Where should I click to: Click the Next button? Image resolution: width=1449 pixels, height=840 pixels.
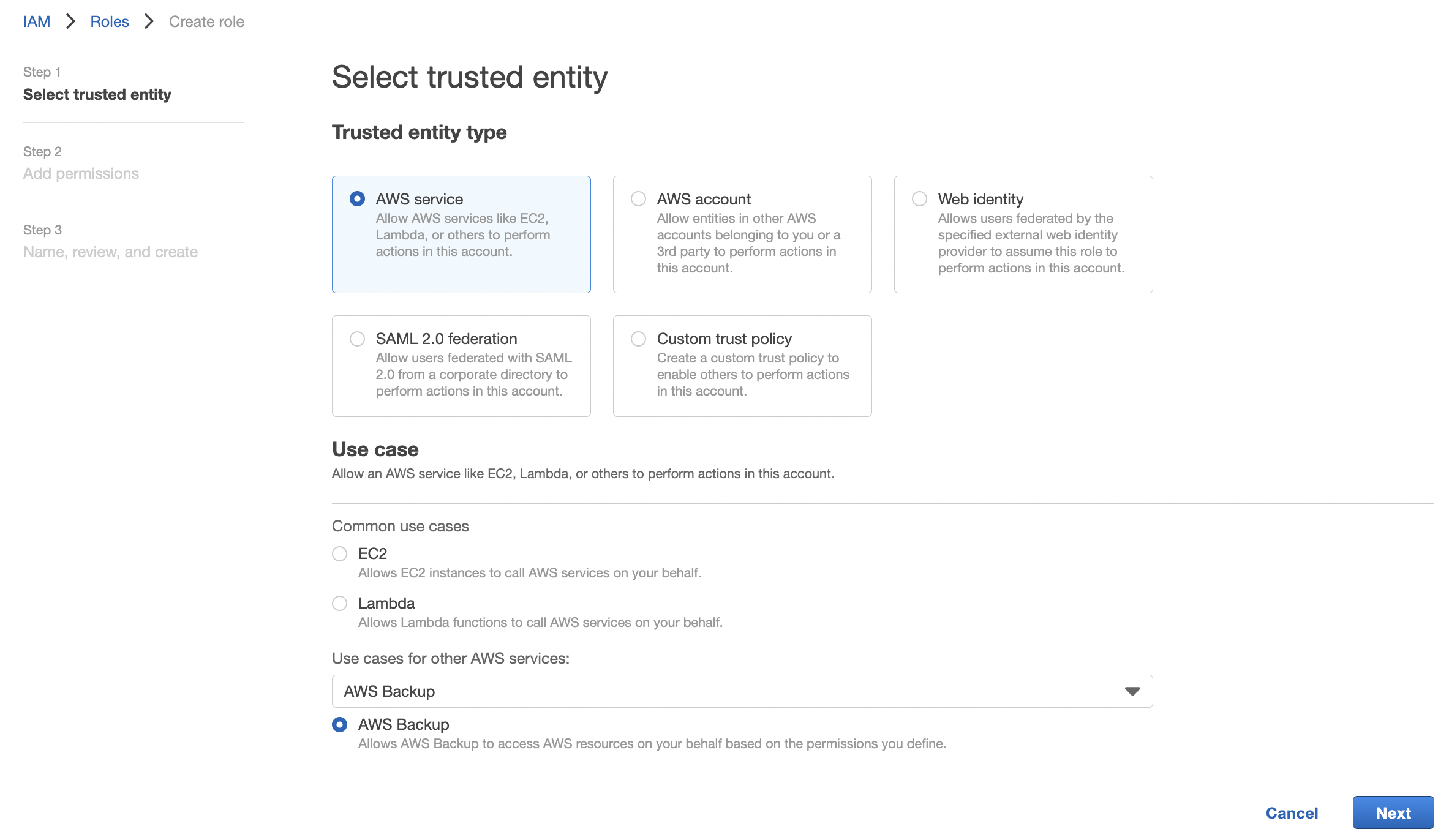click(1393, 812)
